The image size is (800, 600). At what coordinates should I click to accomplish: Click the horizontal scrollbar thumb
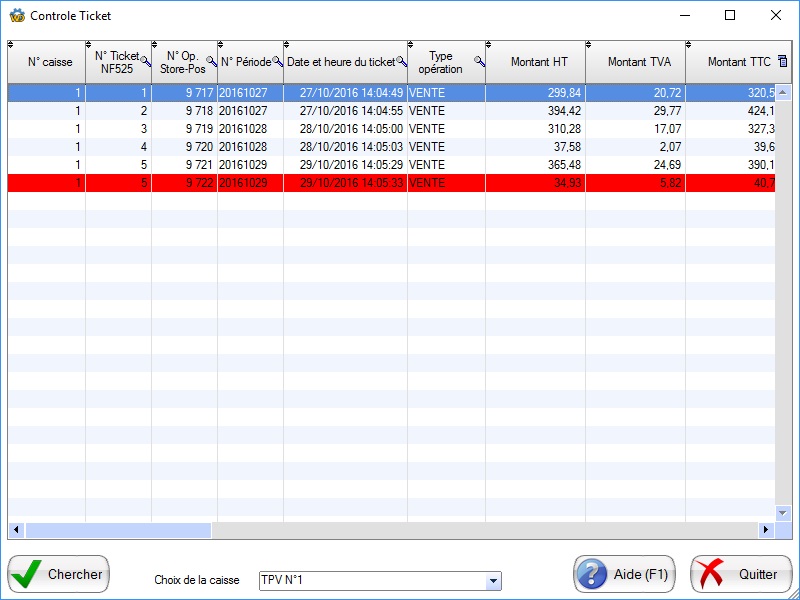tap(120, 530)
